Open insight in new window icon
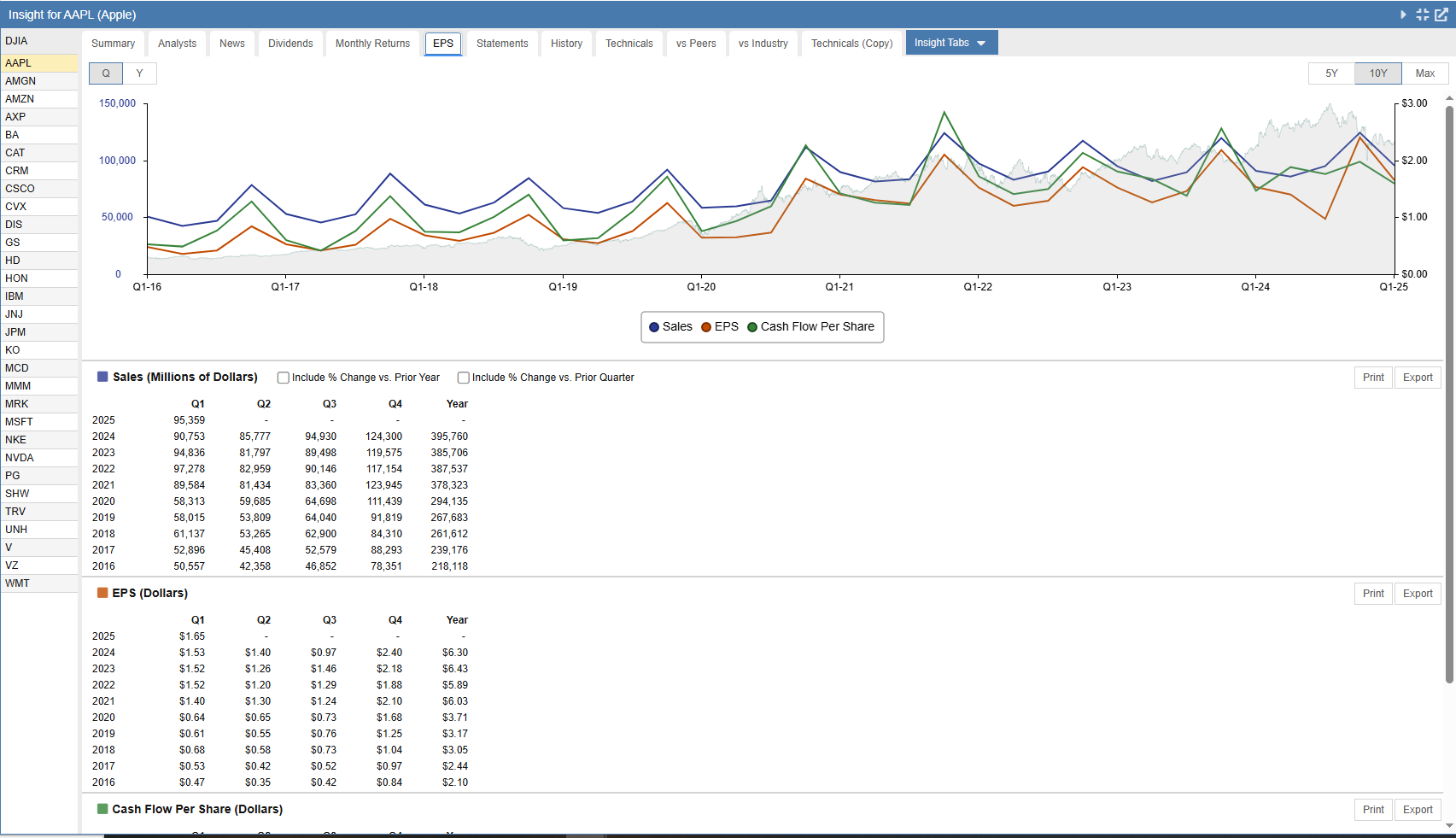Image resolution: width=1456 pixels, height=838 pixels. point(1441,15)
